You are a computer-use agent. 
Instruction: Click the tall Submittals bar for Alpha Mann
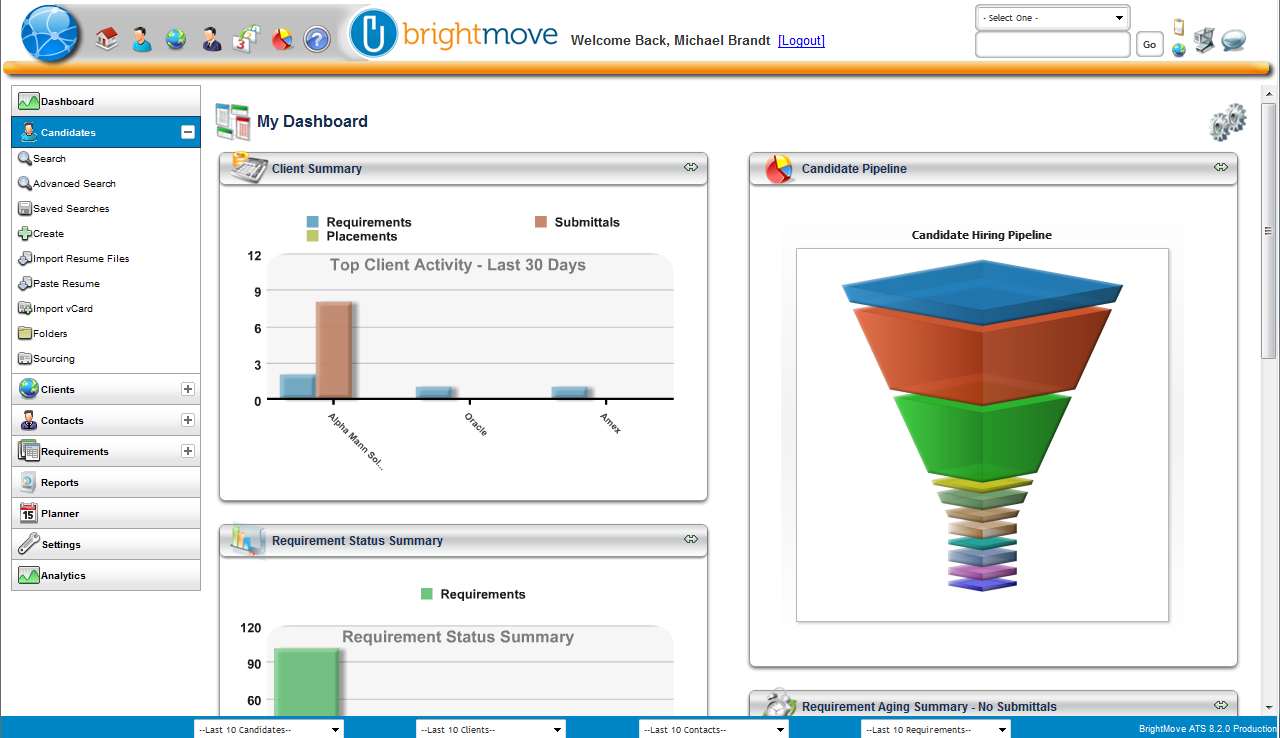(333, 350)
